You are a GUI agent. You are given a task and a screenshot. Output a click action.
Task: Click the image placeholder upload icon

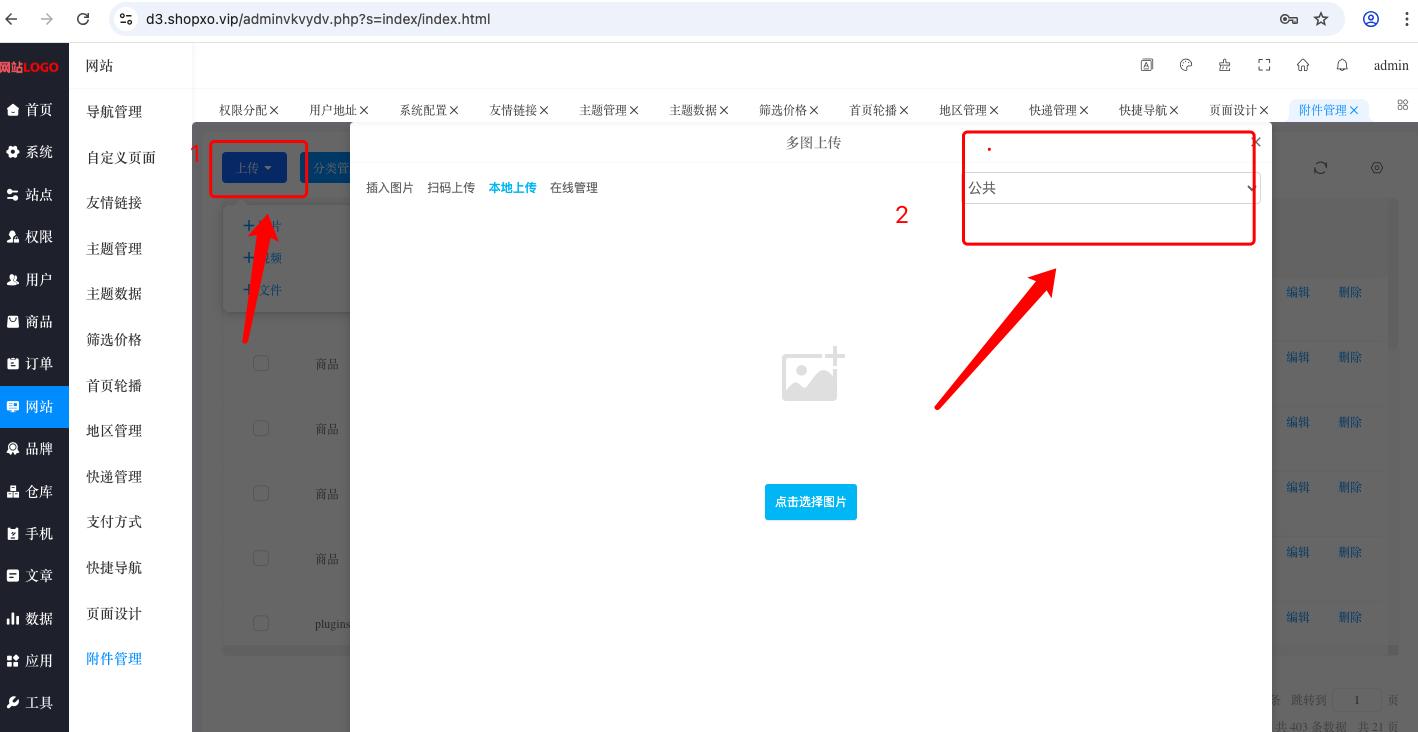pyautogui.click(x=813, y=375)
